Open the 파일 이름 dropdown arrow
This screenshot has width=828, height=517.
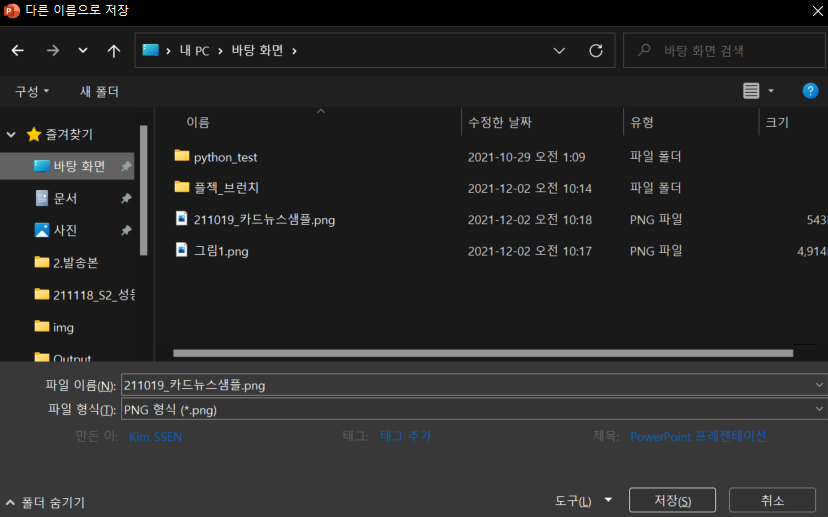819,385
